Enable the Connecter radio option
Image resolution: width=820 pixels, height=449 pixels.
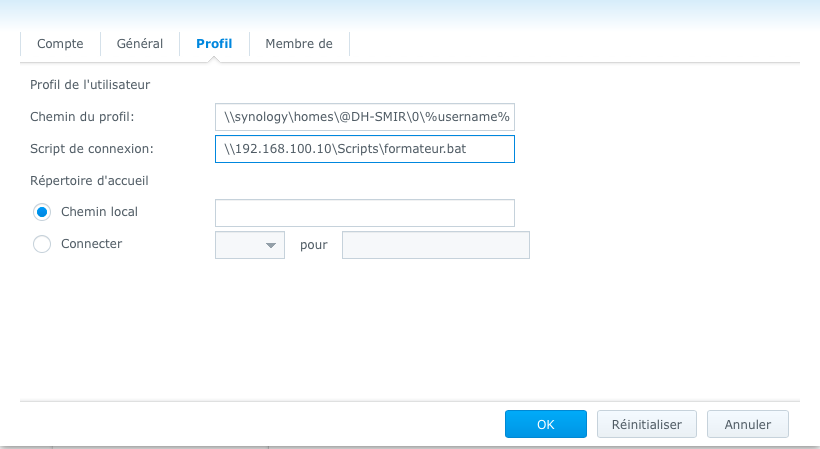click(x=42, y=244)
